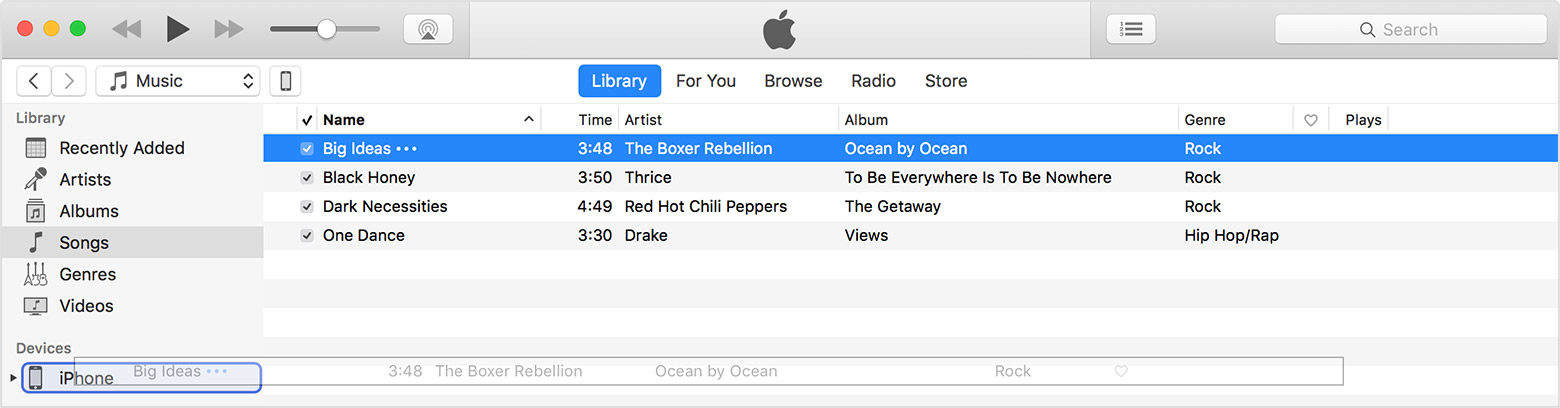Uncheck the Dark Necessities song checkbox
The width and height of the screenshot is (1560, 408).
pyautogui.click(x=307, y=206)
